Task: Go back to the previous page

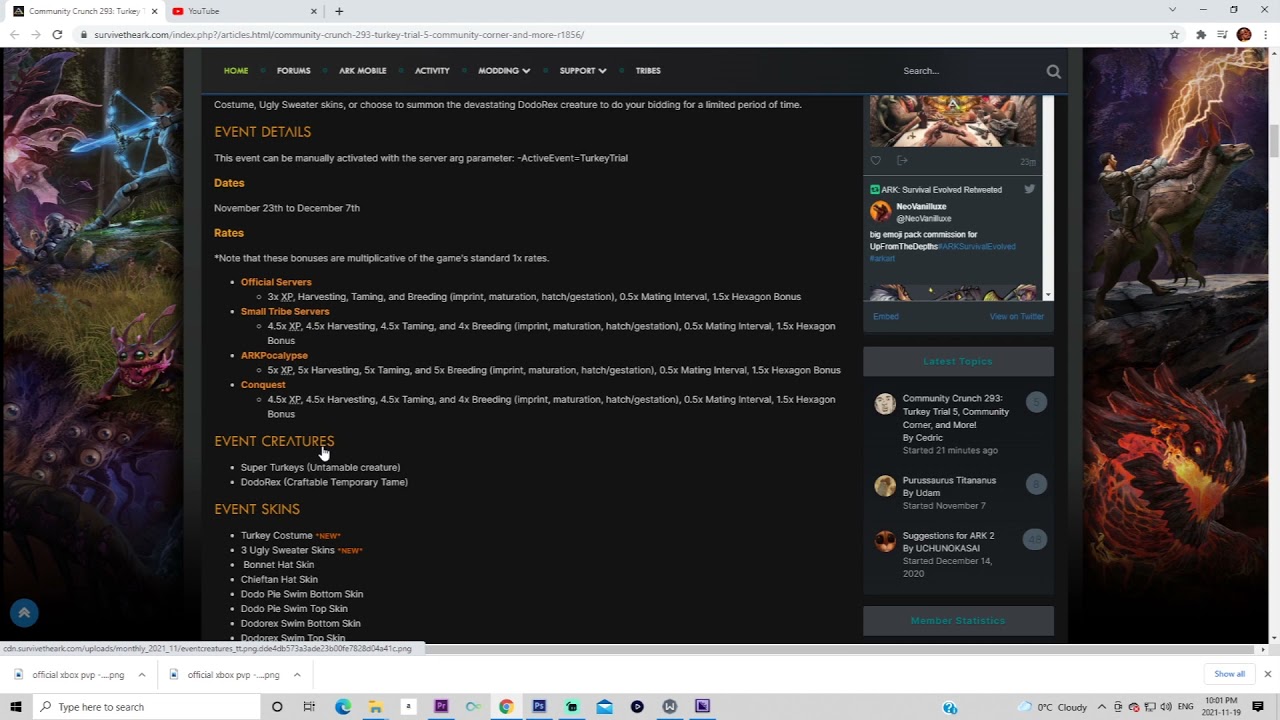Action: click(x=13, y=34)
